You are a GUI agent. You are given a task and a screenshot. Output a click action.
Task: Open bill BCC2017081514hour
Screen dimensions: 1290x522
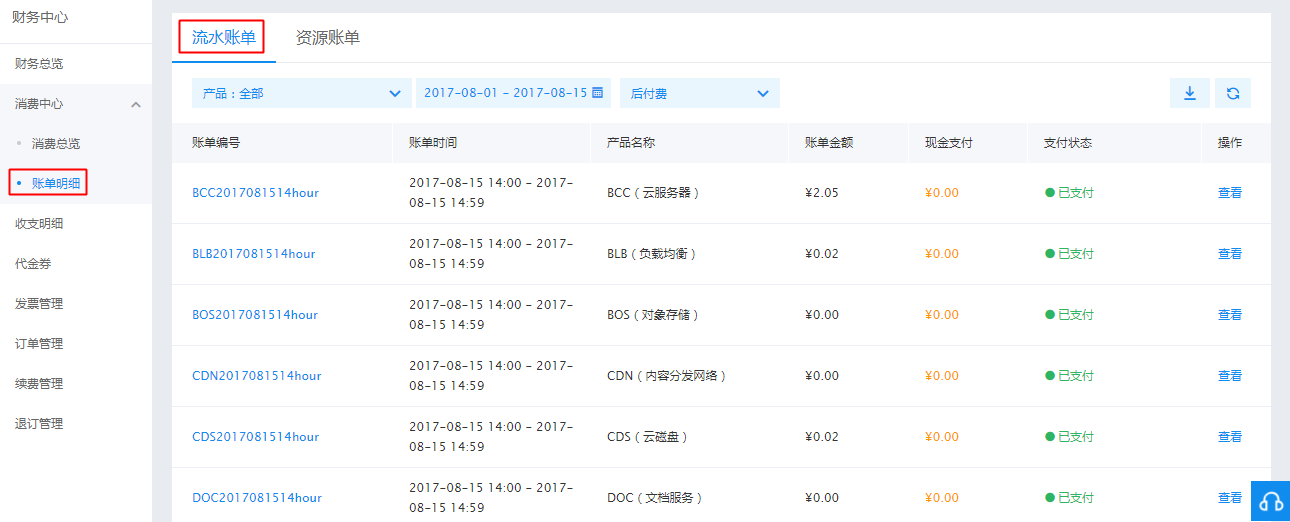pos(255,193)
